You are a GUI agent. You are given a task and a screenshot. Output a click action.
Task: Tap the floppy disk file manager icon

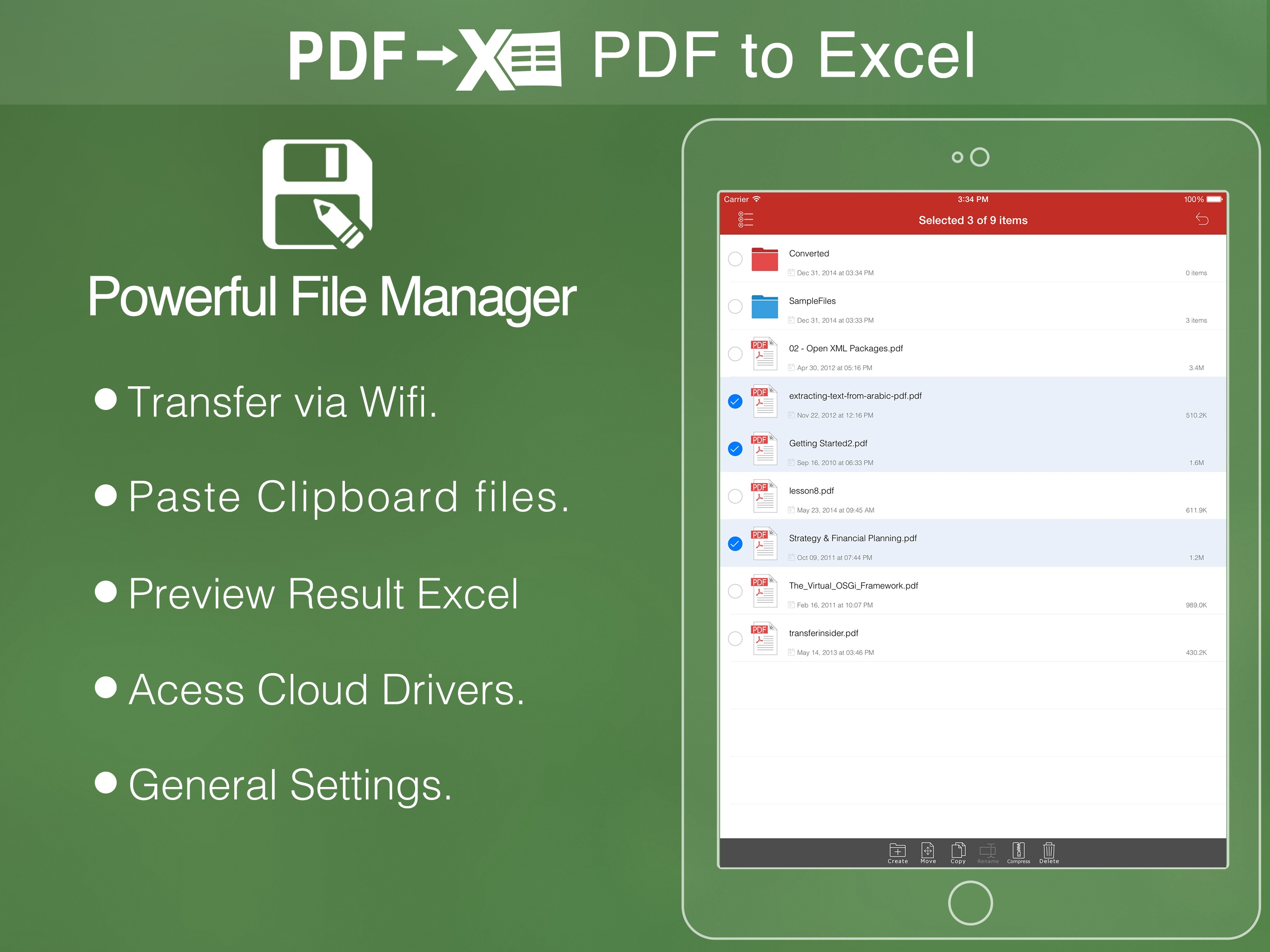point(317,194)
